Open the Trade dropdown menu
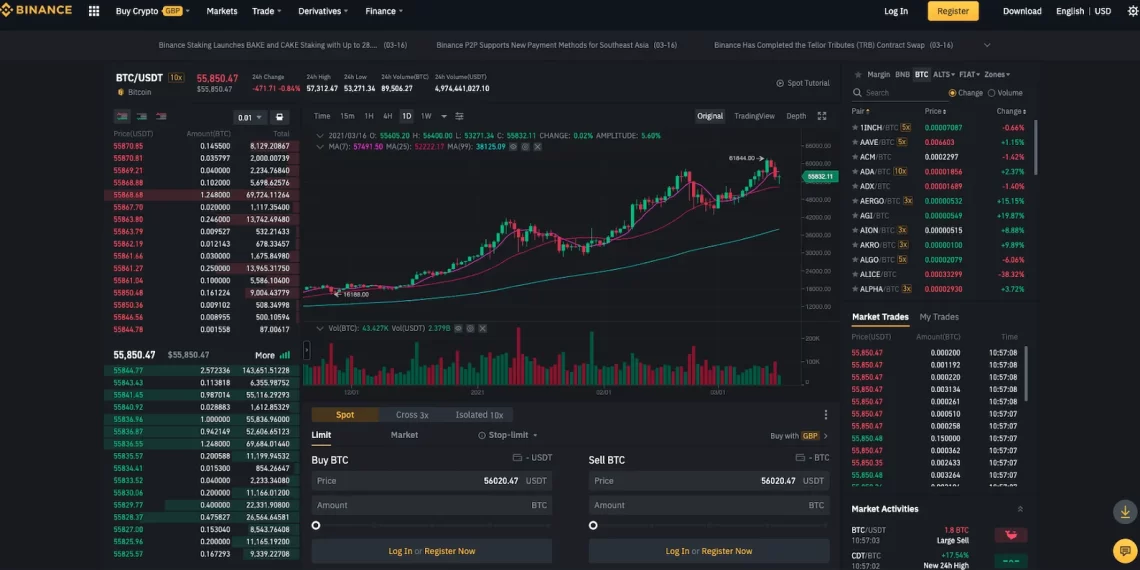 click(267, 11)
